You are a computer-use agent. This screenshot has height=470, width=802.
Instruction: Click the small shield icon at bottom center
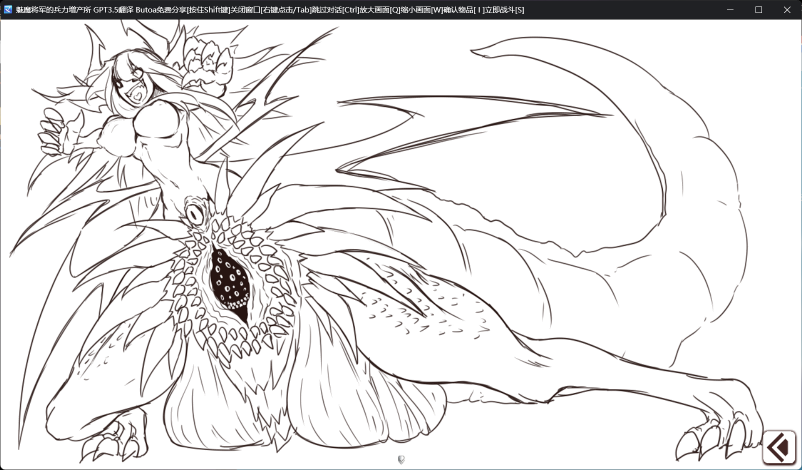(401, 459)
